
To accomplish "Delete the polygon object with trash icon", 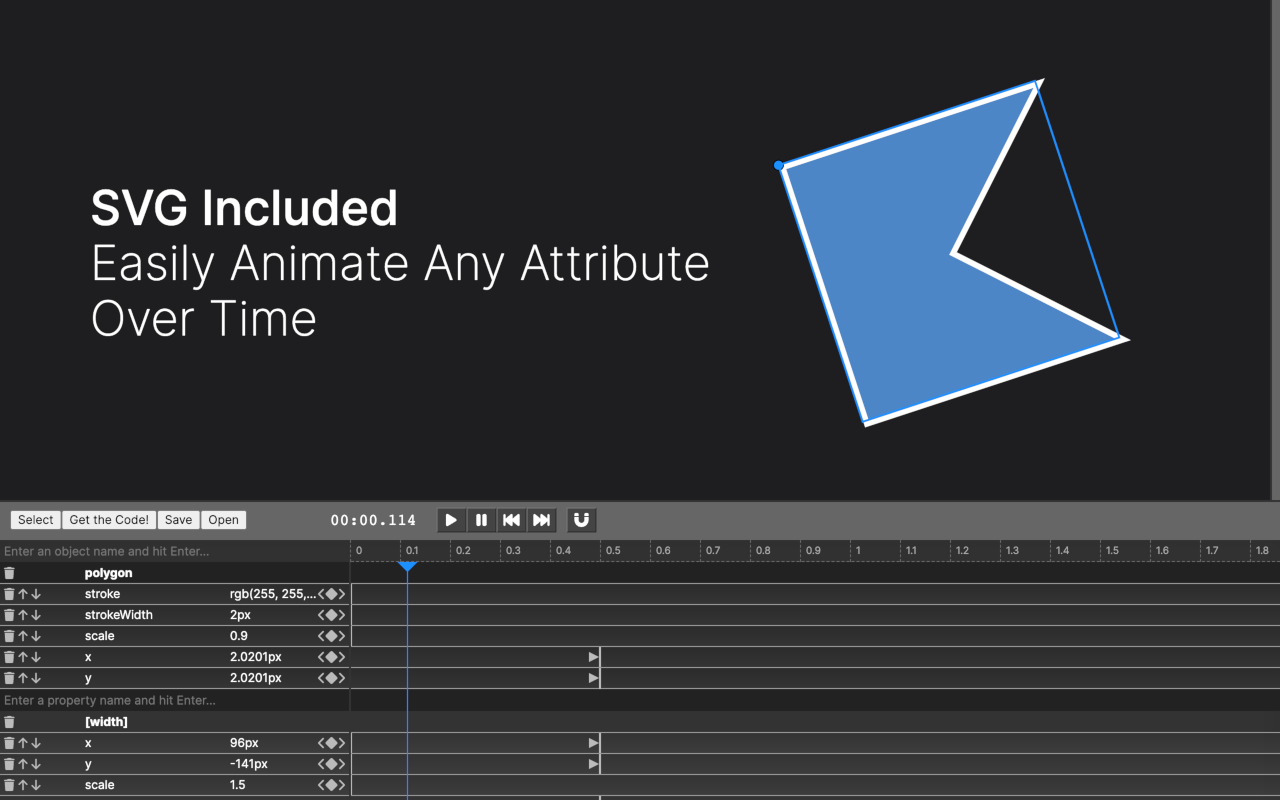I will [9, 573].
